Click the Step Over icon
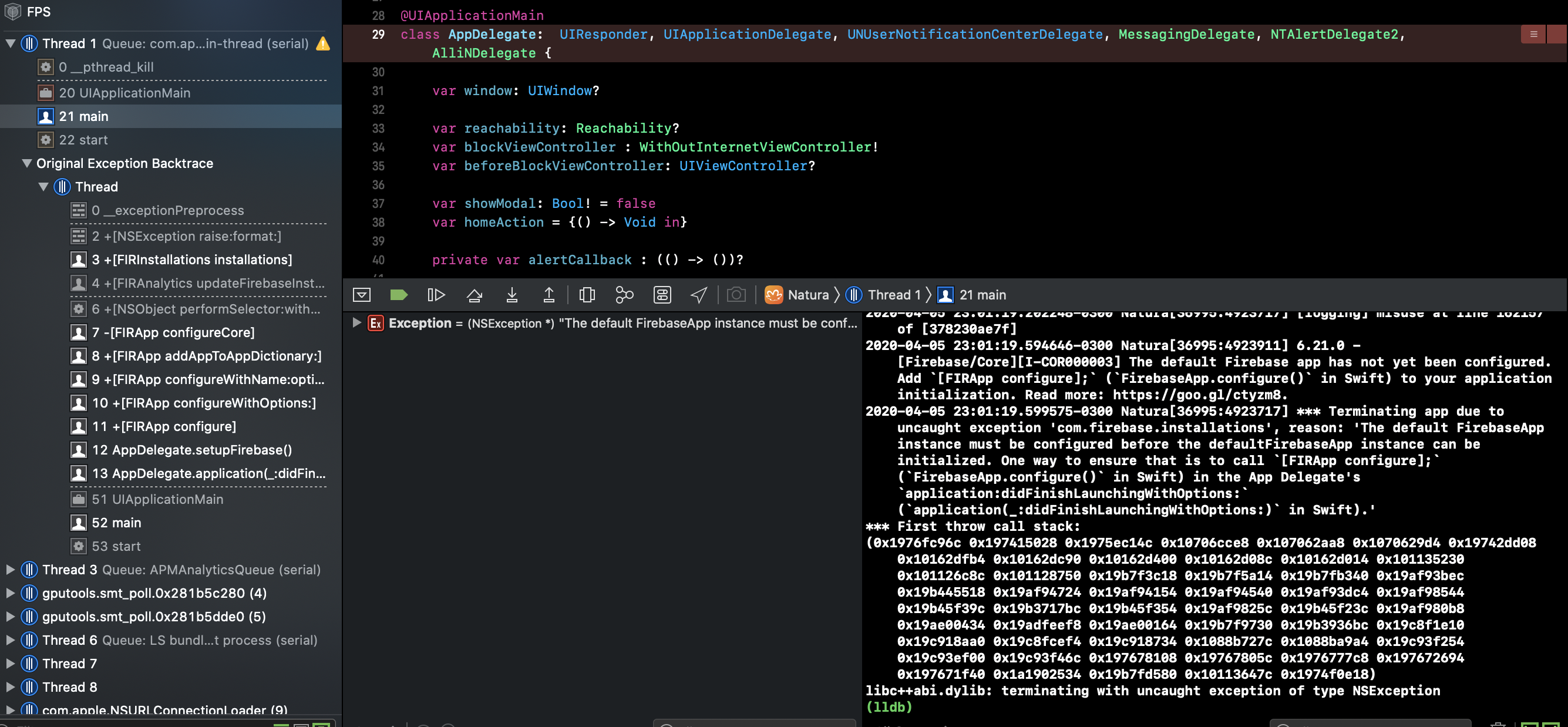 pos(474,295)
